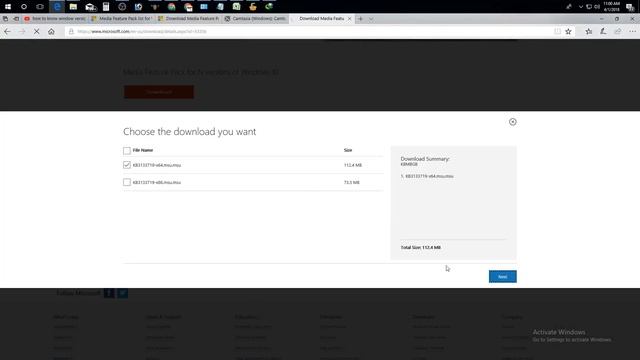Click the blue Next button

(502, 276)
